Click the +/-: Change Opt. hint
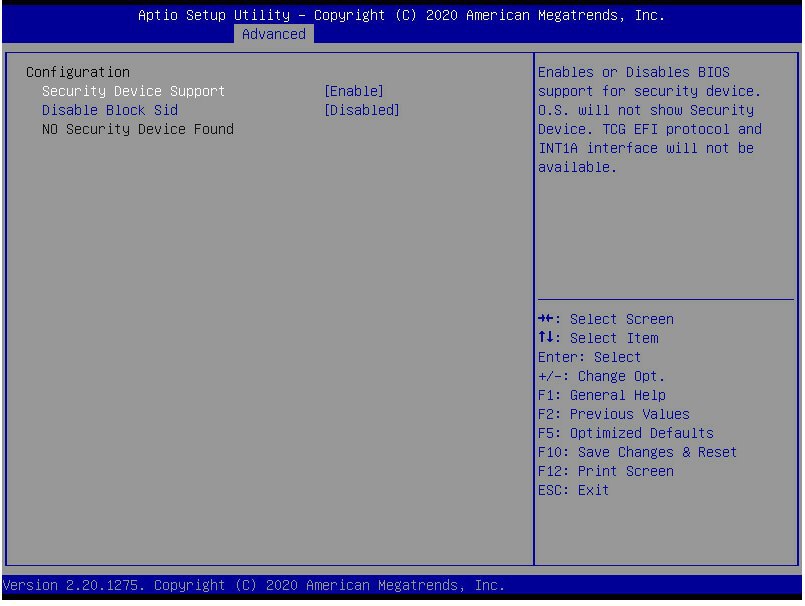The image size is (805, 606). click(x=601, y=376)
